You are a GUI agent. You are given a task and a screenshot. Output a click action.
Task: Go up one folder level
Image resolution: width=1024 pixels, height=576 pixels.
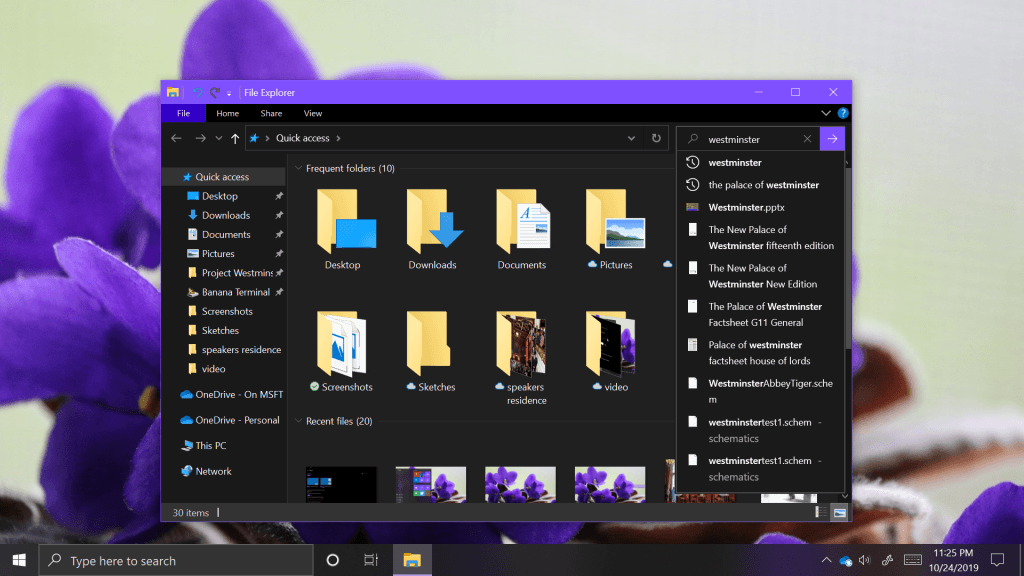point(235,138)
